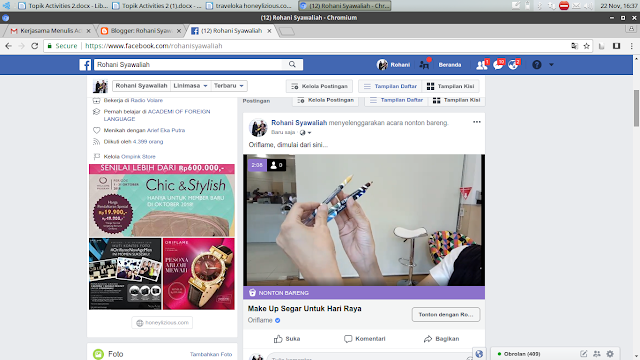Viewport: 640px width, 360px height.
Task: Open the Oriflame watch promo image
Action: 199,274
